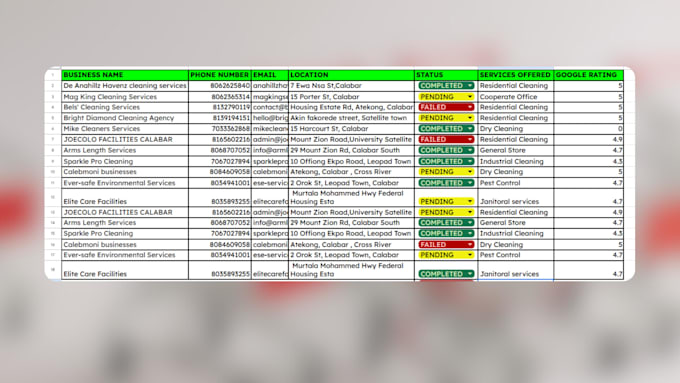Image resolution: width=680 pixels, height=383 pixels.
Task: Click 'Residential Cleaning' in De Anahillz Havenz row
Action: [x=516, y=85]
